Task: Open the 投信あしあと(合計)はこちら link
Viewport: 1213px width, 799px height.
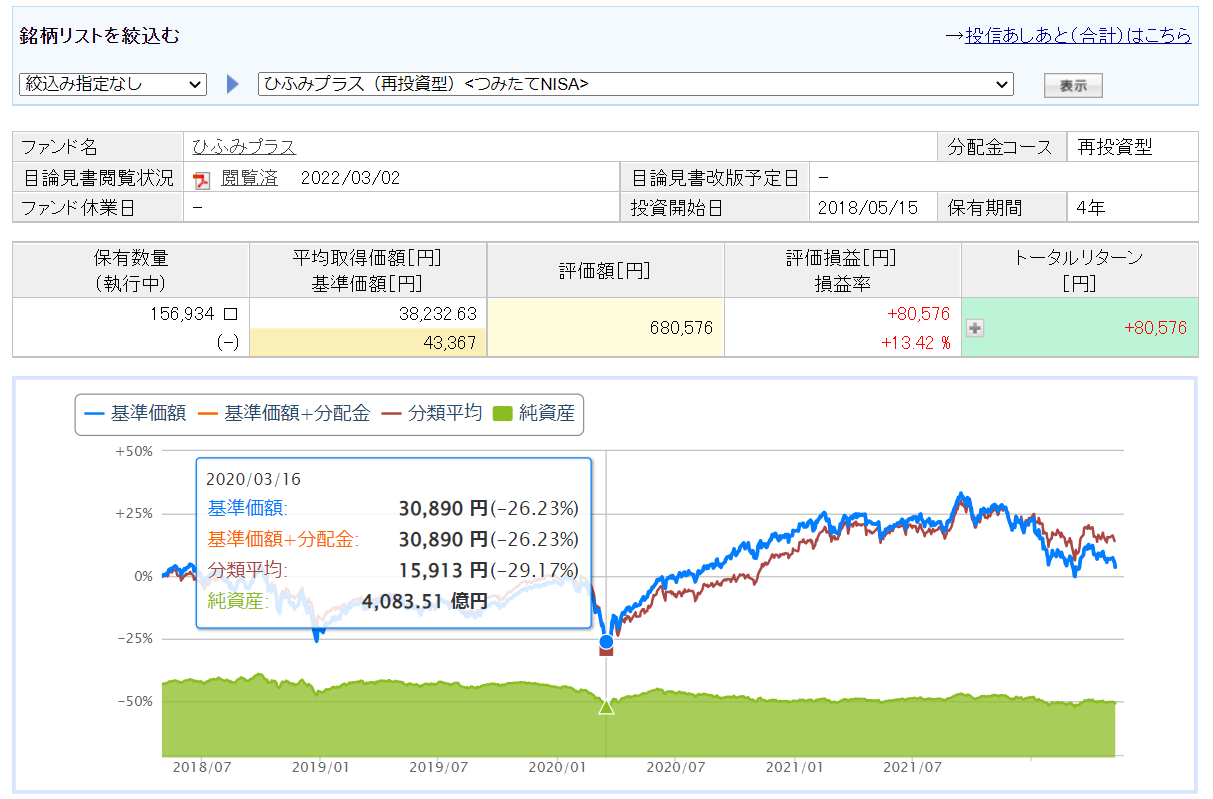Action: pyautogui.click(x=1078, y=36)
